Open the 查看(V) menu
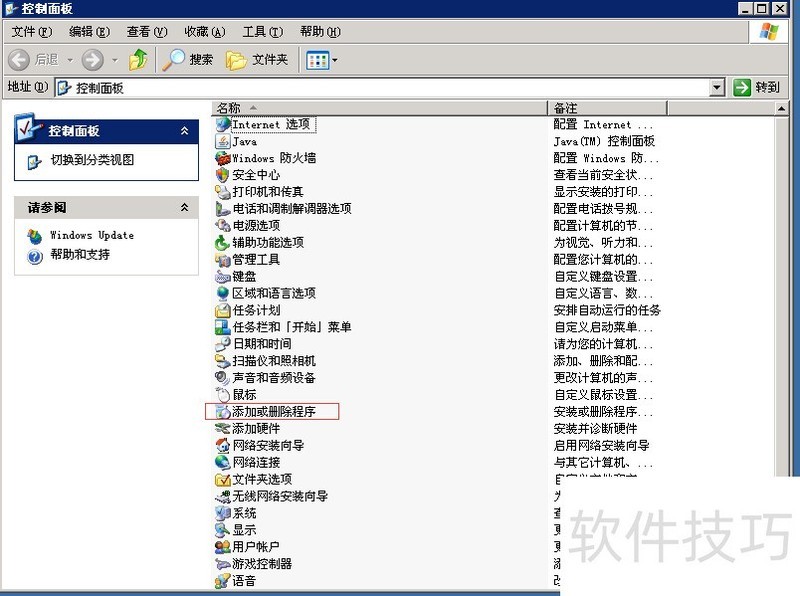This screenshot has height=596, width=800. coord(147,32)
